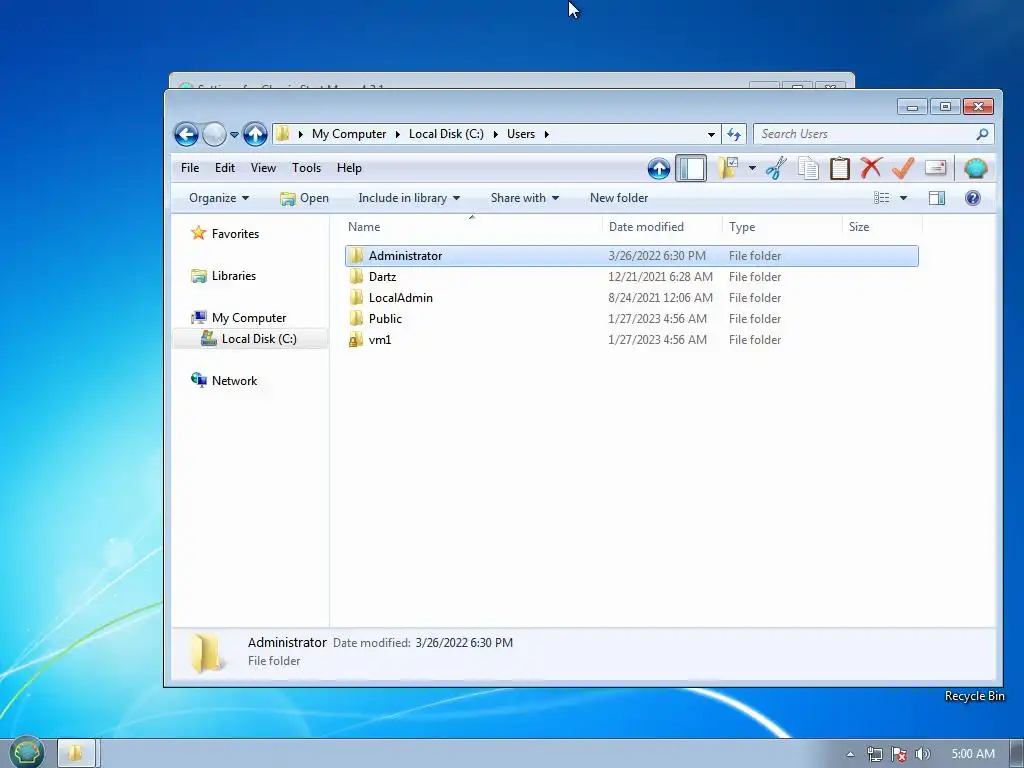This screenshot has height=768, width=1024.
Task: Open the folder options icon in Classic toolbar
Action: 728,168
